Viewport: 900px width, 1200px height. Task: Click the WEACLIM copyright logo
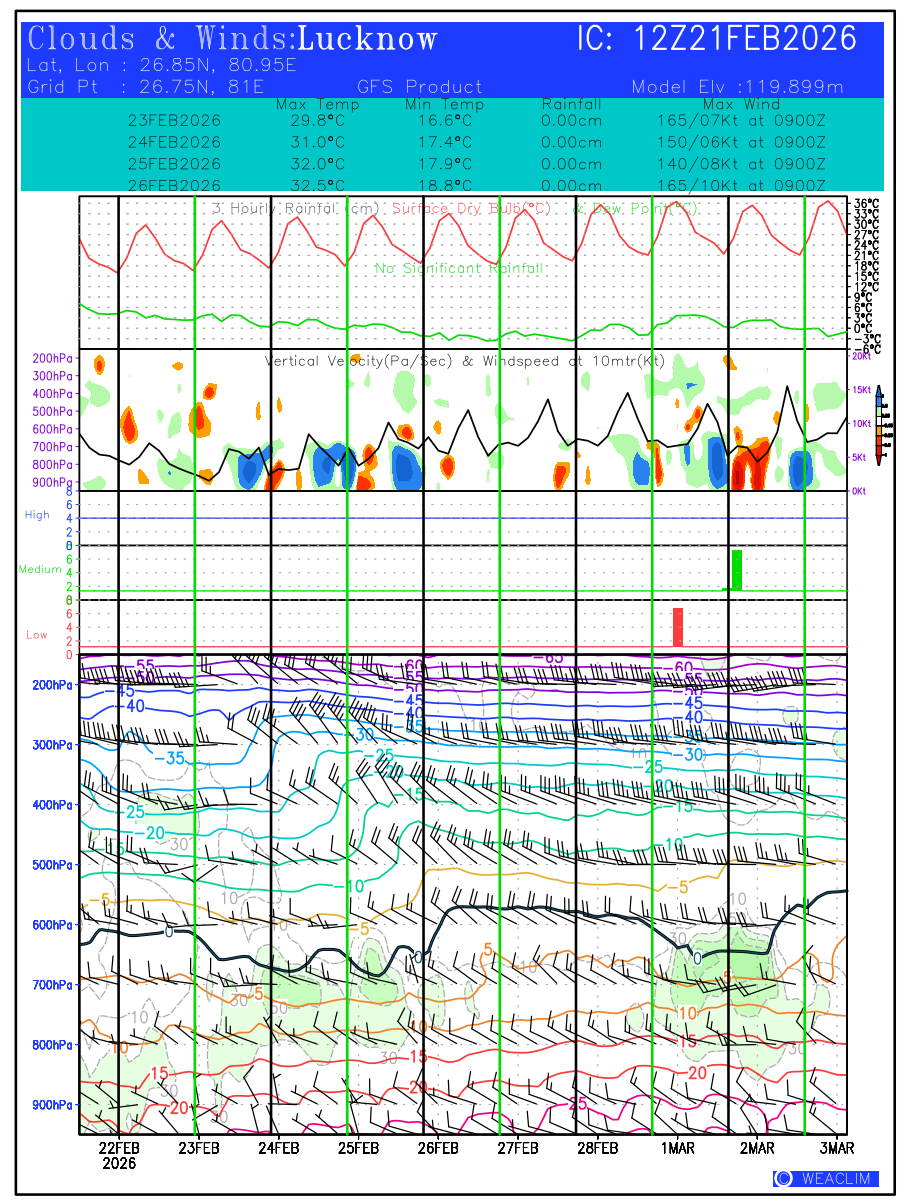click(x=826, y=1178)
